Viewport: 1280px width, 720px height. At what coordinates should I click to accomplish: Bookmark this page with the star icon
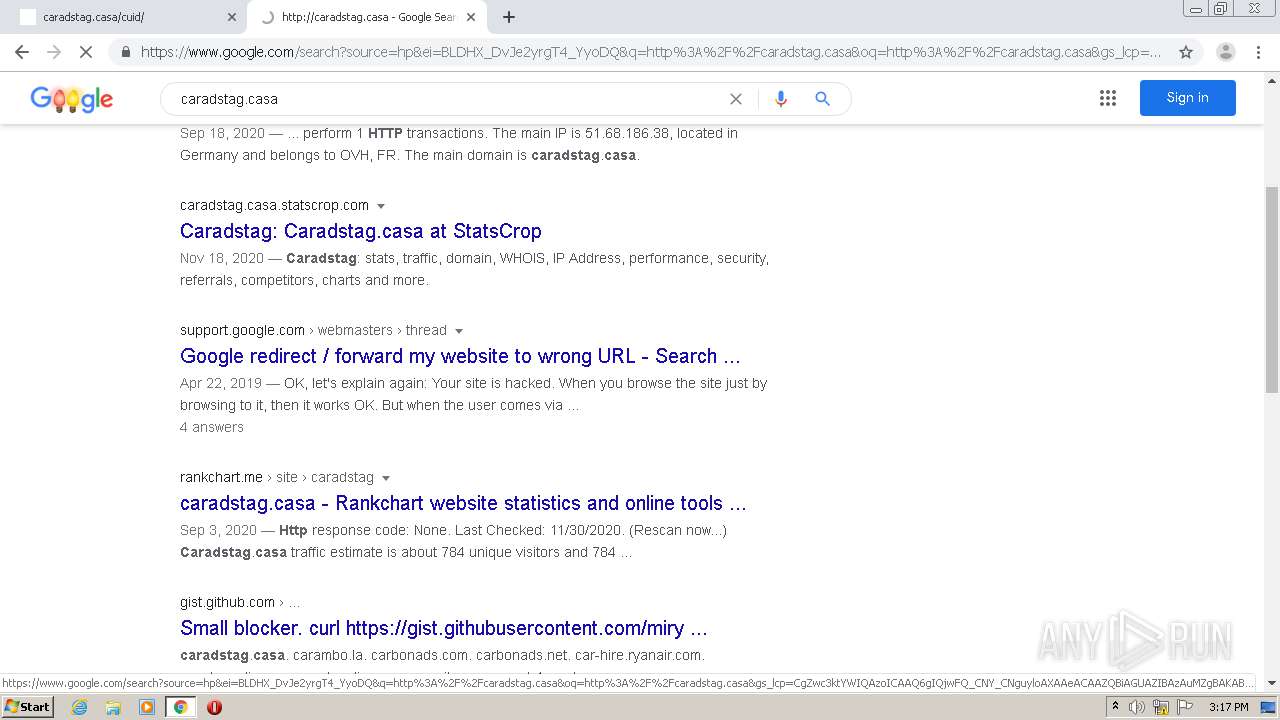click(1186, 52)
